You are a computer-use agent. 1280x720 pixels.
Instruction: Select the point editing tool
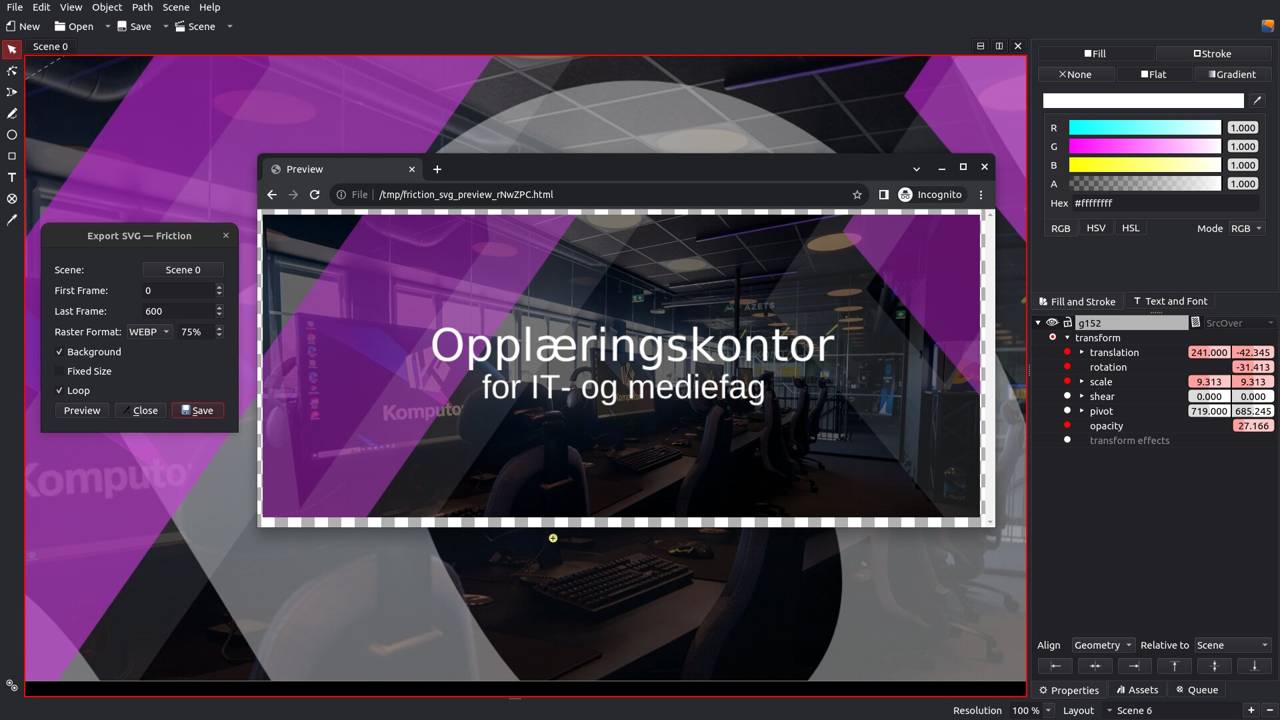12,71
